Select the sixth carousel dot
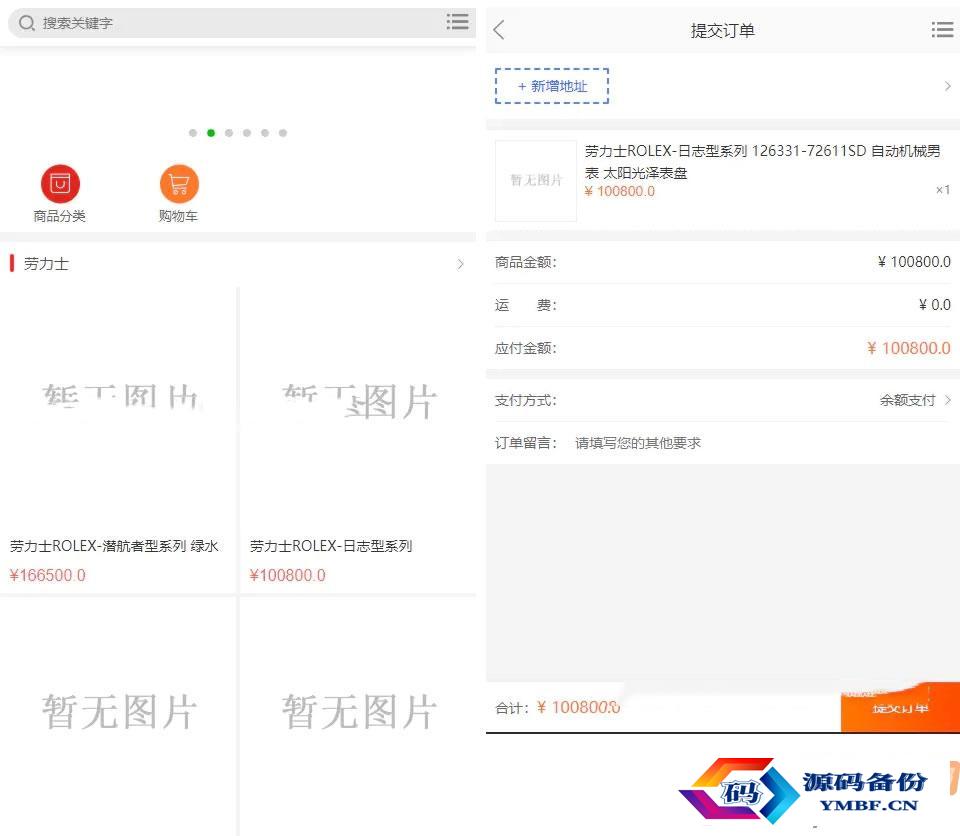 283,133
